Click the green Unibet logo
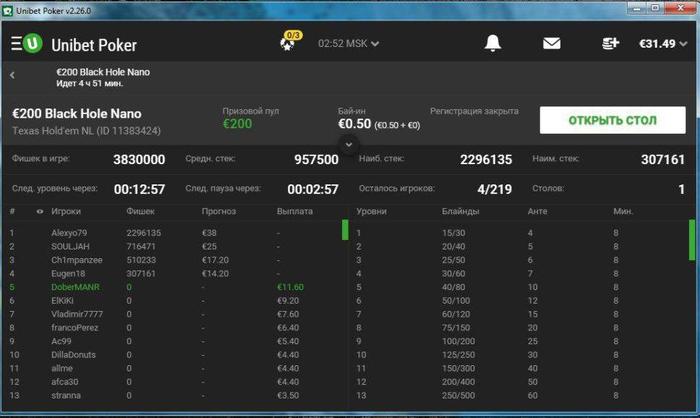 pos(33,43)
